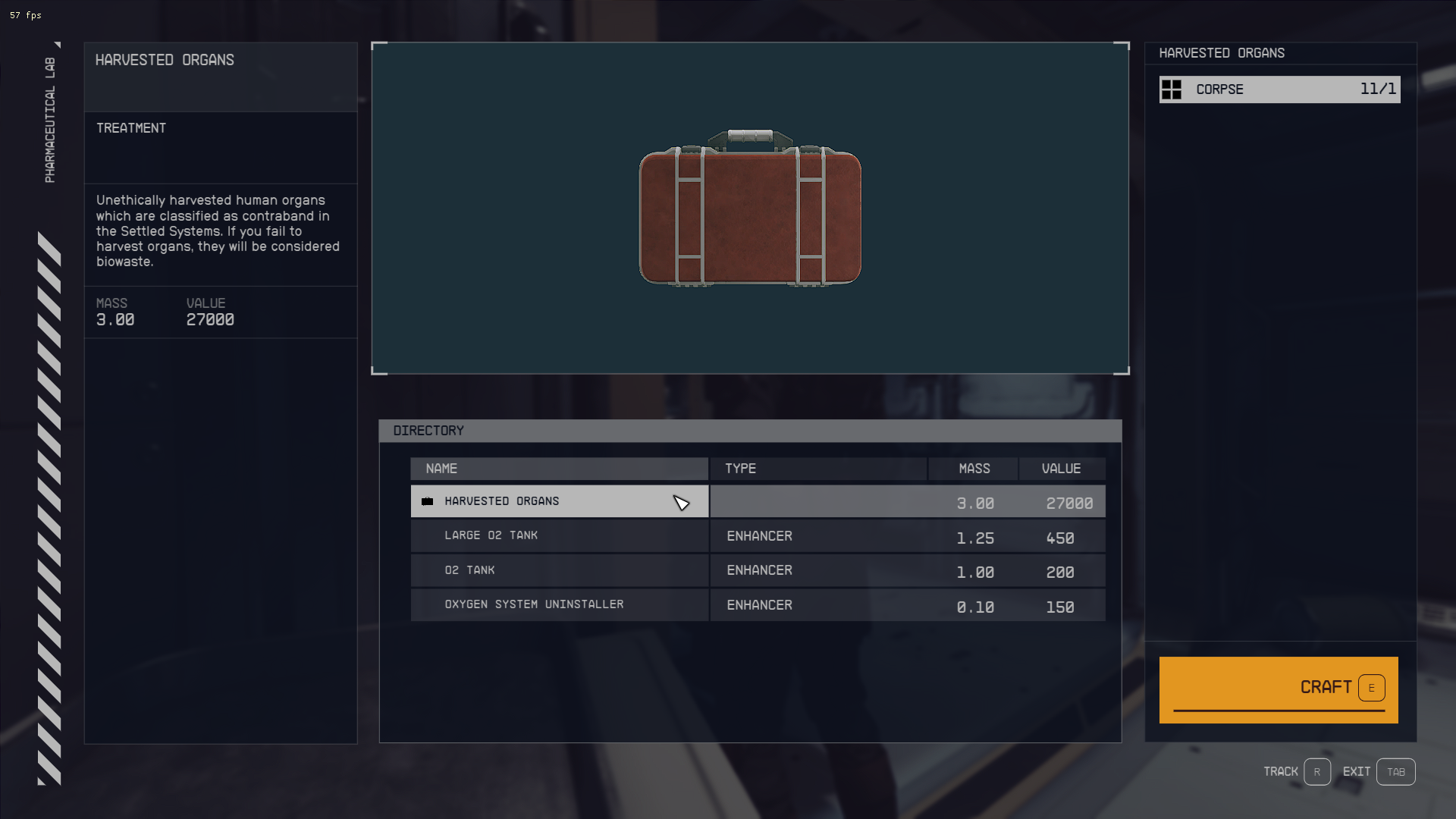Click the Enhancer type of Oxygen System Uninstaller
This screenshot has width=1456, height=819.
759,605
